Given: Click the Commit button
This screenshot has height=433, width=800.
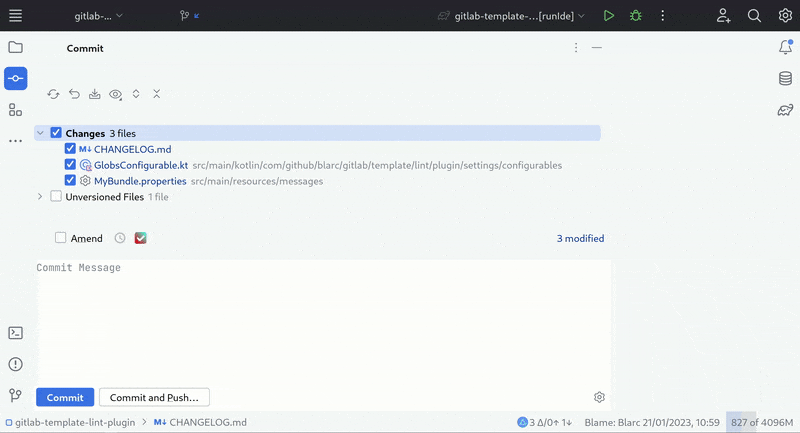Looking at the screenshot, I should [65, 397].
